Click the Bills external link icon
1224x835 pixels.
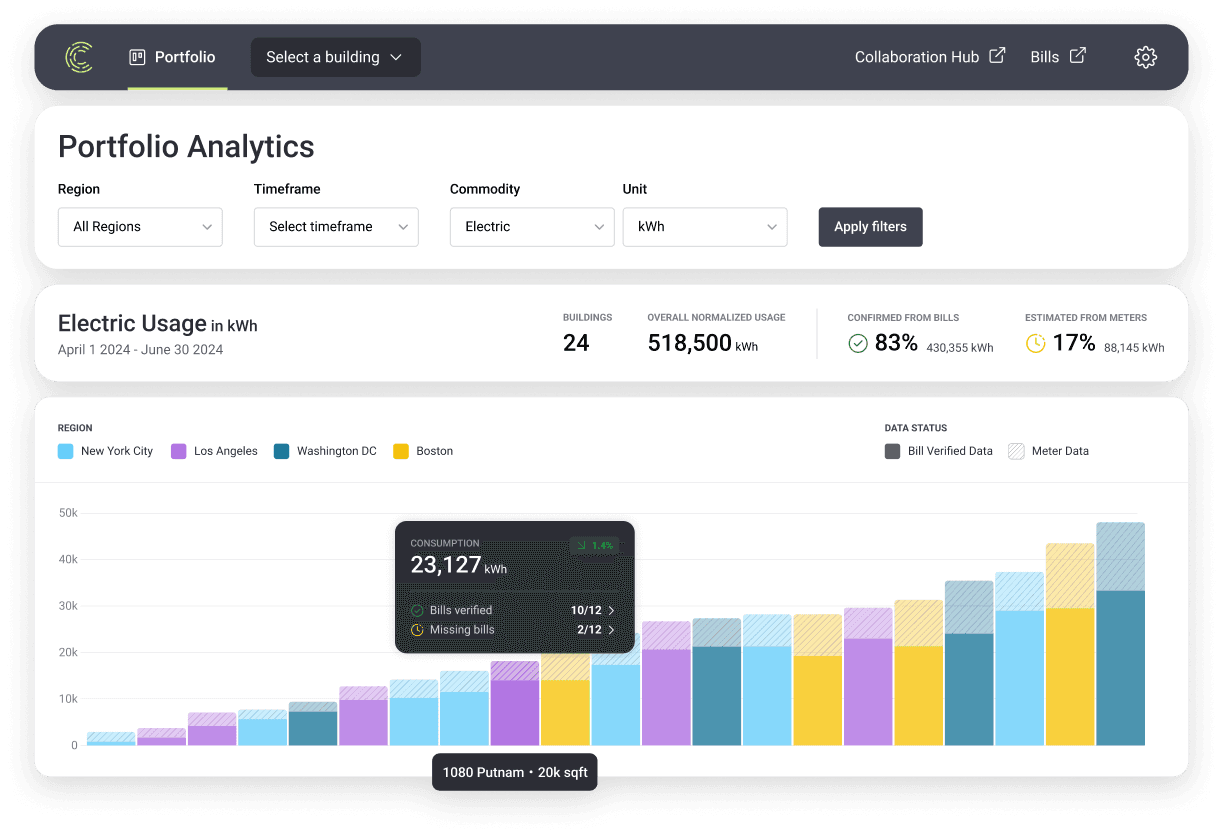click(1077, 56)
